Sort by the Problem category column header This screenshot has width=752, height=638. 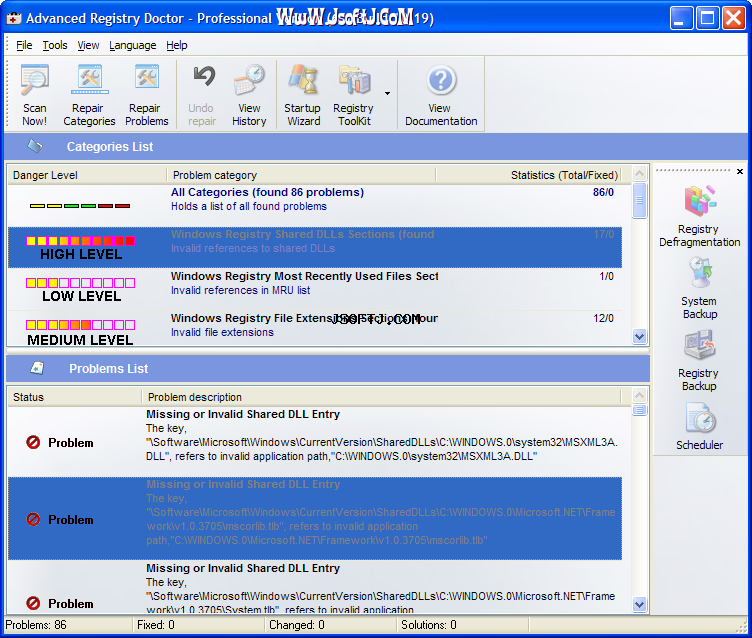pyautogui.click(x=301, y=175)
